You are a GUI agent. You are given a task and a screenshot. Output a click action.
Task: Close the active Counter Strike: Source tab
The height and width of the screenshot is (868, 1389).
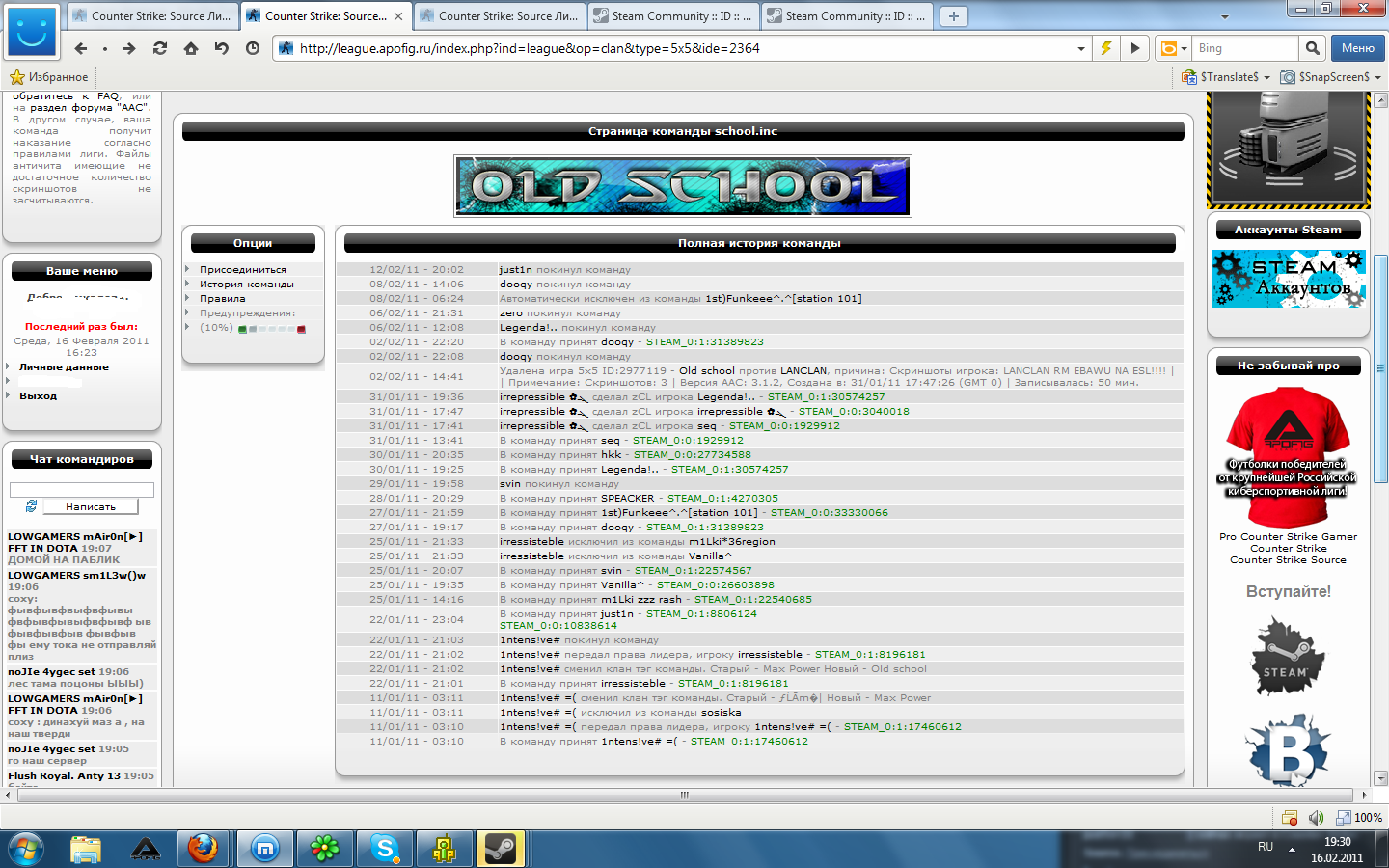(x=398, y=16)
